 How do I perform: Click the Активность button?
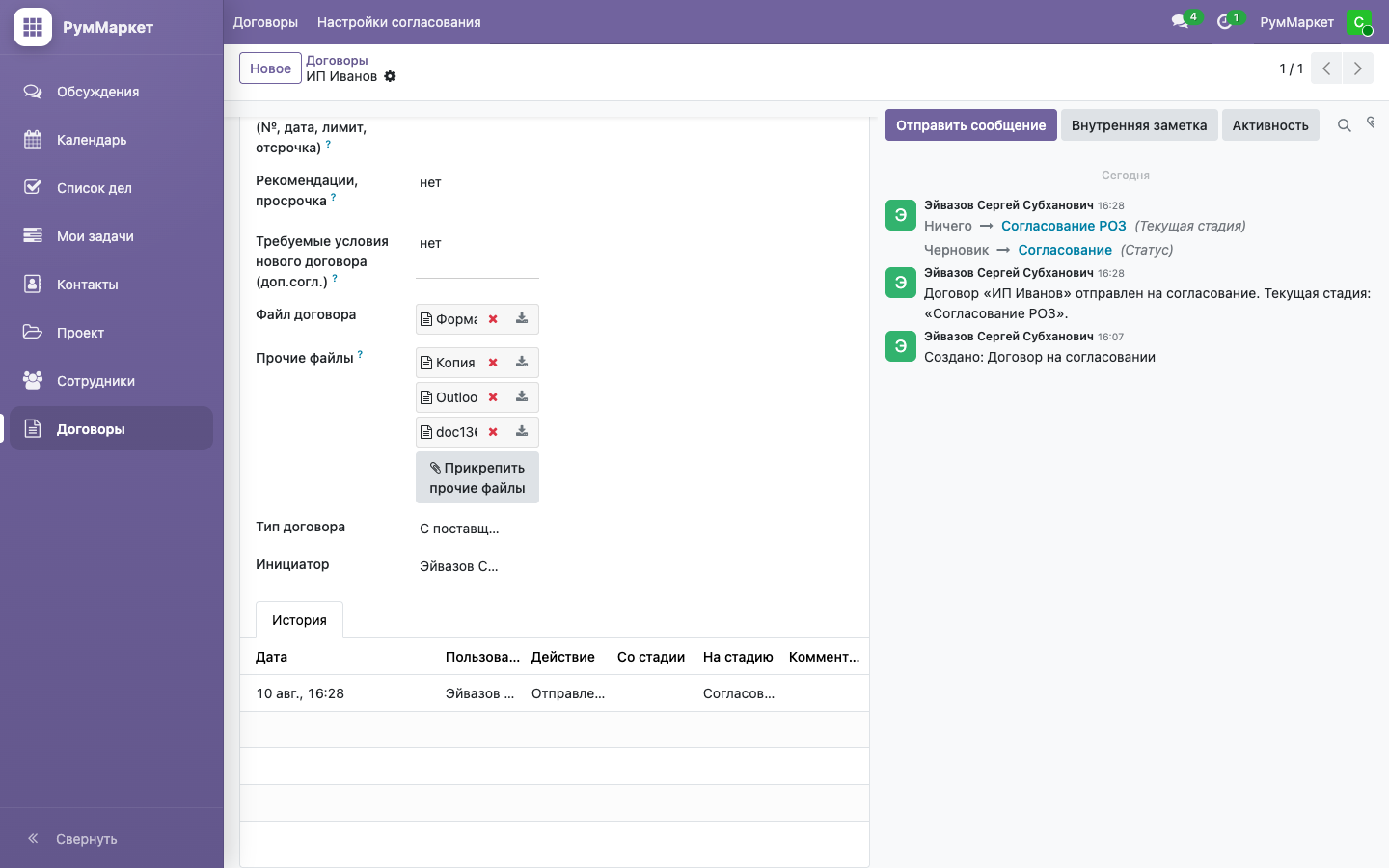[x=1270, y=125]
